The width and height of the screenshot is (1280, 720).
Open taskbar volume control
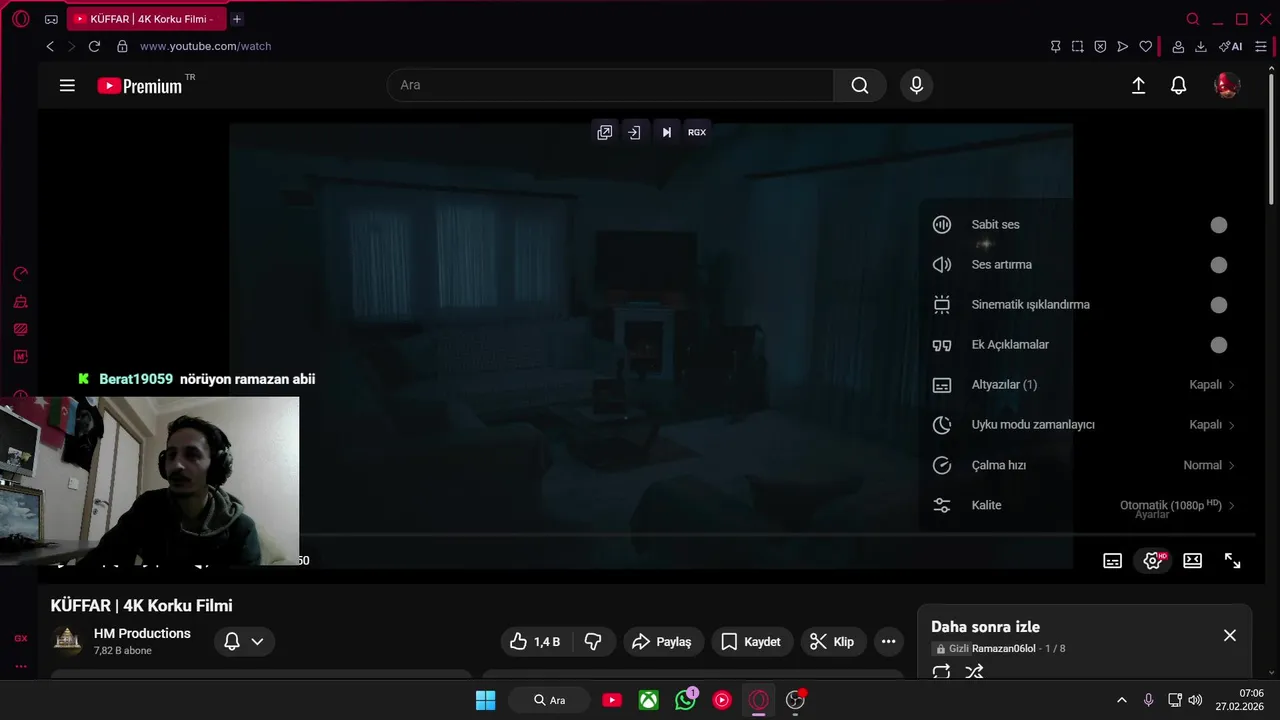click(x=1196, y=700)
